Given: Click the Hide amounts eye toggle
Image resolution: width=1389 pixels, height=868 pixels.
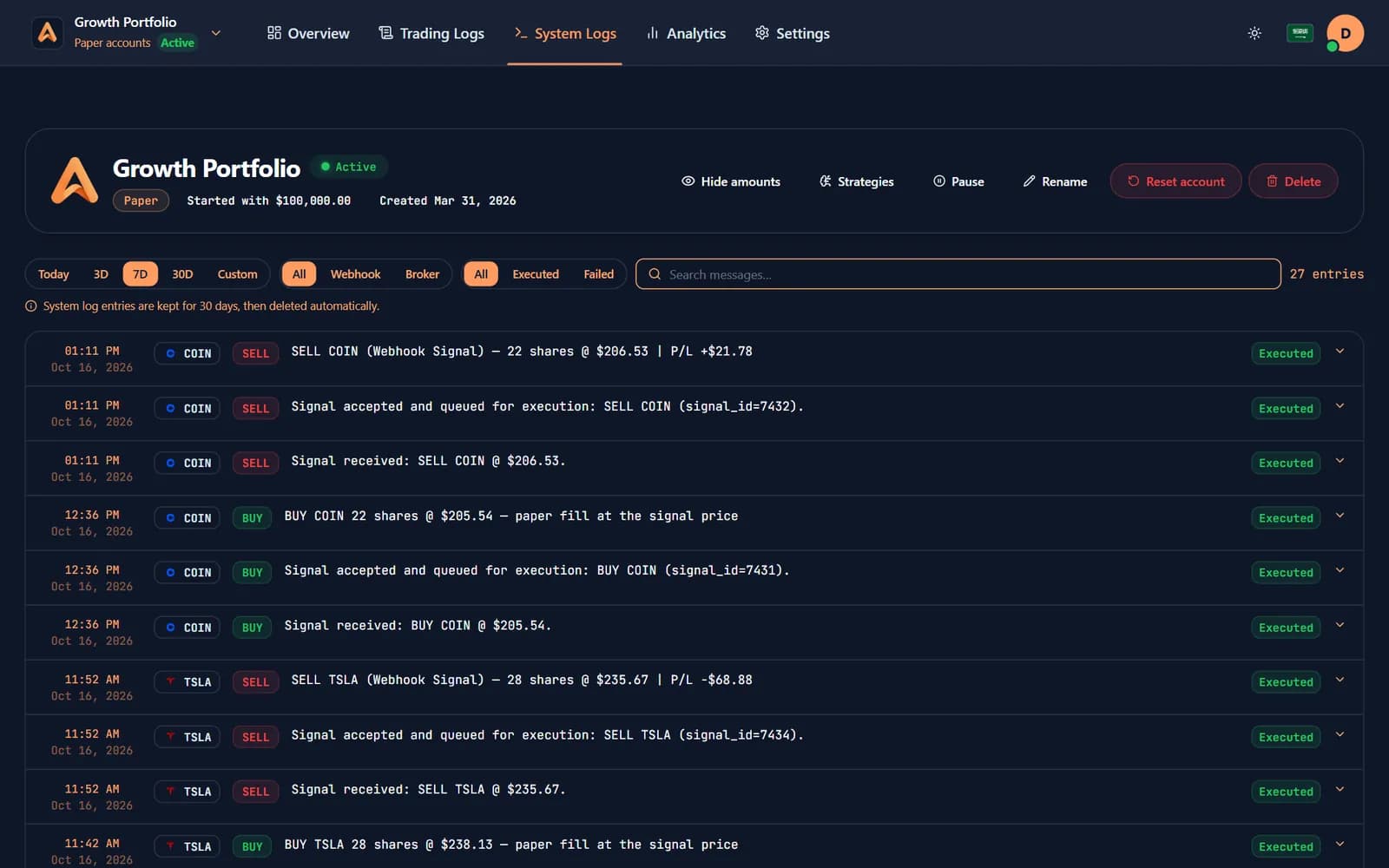Looking at the screenshot, I should pyautogui.click(x=731, y=181).
